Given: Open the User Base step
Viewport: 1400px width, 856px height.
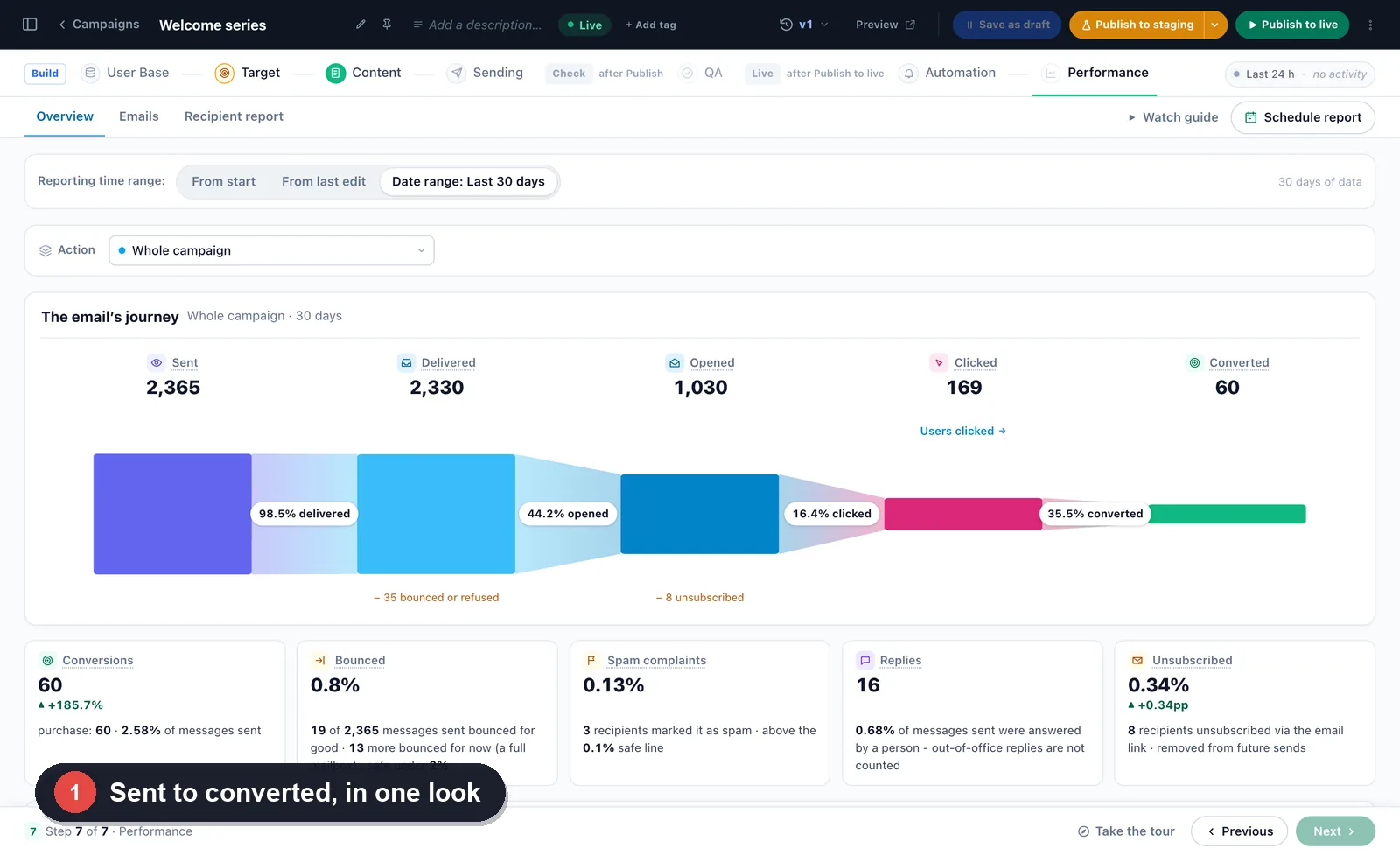Looking at the screenshot, I should coord(125,73).
